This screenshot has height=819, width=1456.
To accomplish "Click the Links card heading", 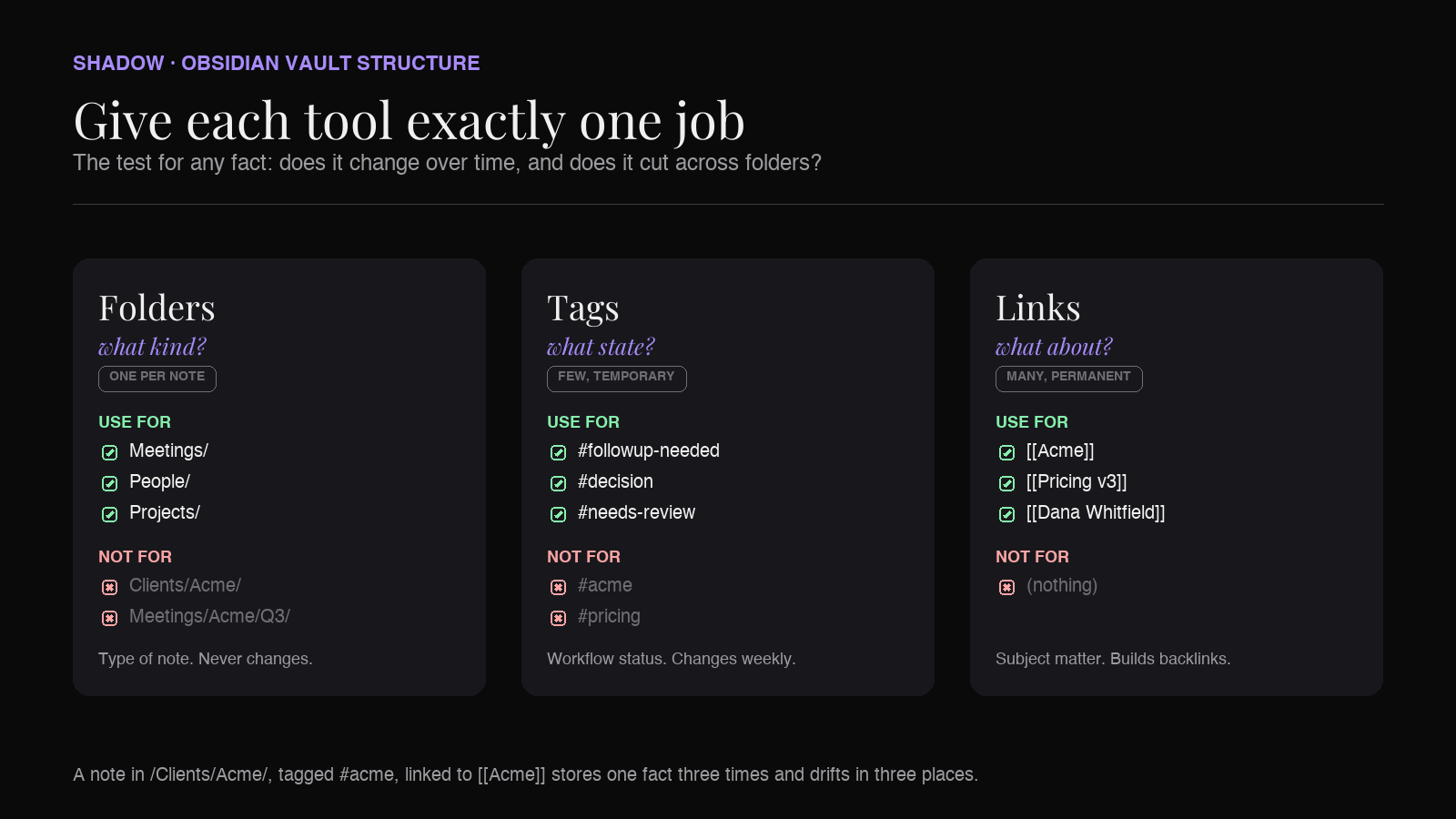I will (x=1038, y=308).
